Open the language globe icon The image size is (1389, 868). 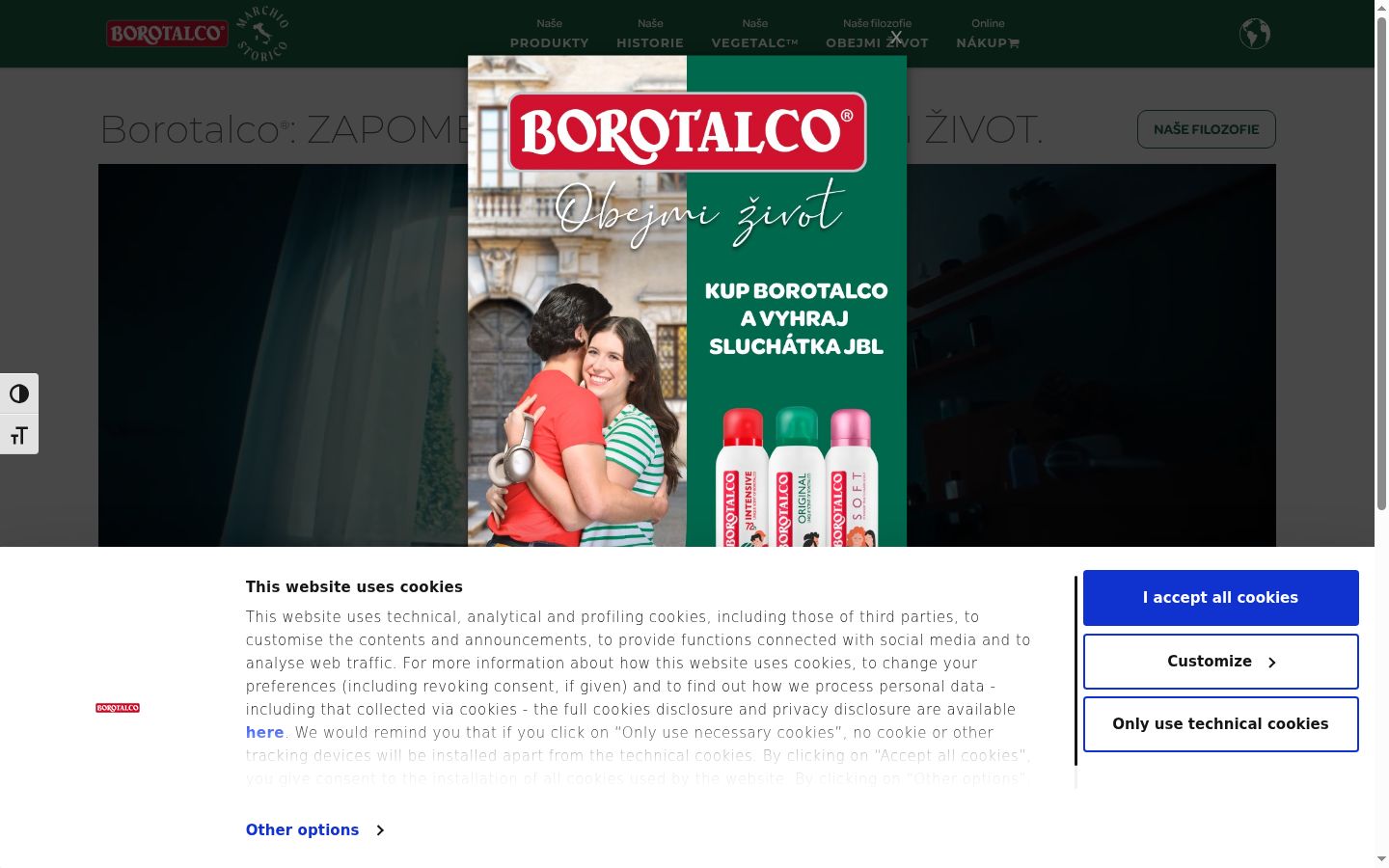pyautogui.click(x=1254, y=34)
